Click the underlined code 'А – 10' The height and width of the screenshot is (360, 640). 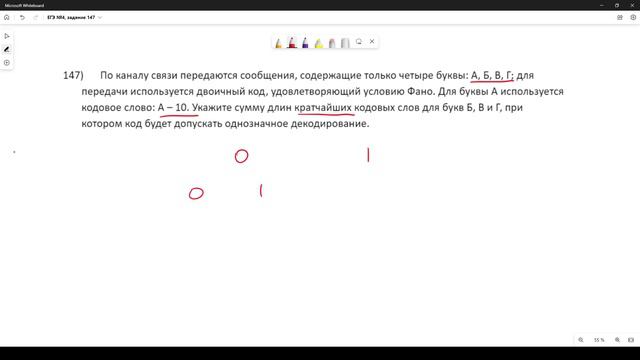coord(173,108)
